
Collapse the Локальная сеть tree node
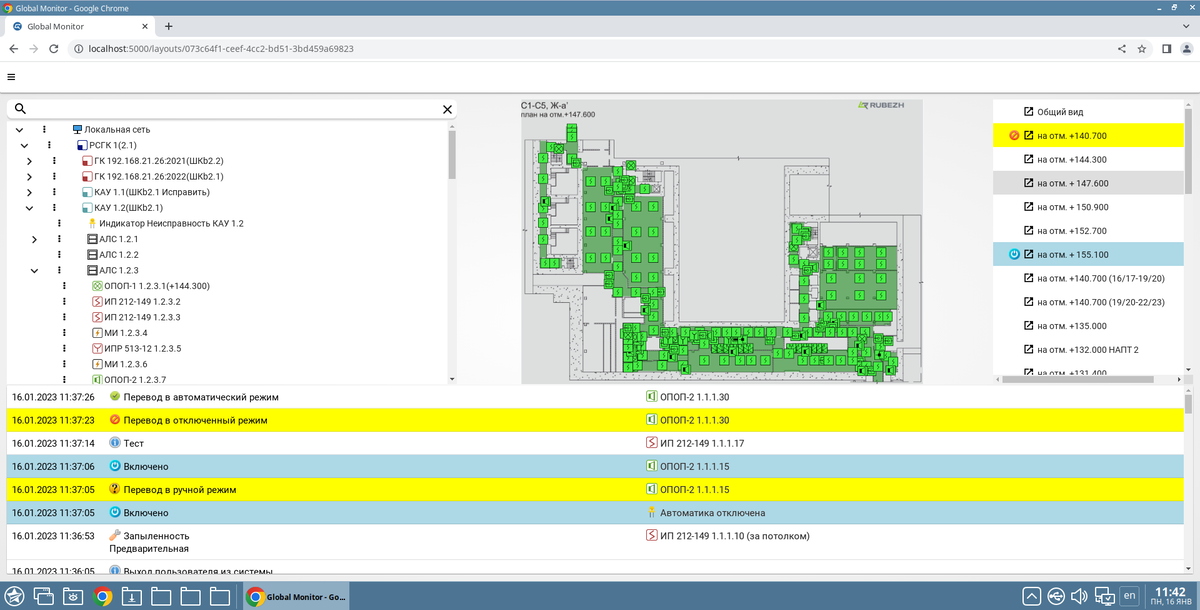20,130
